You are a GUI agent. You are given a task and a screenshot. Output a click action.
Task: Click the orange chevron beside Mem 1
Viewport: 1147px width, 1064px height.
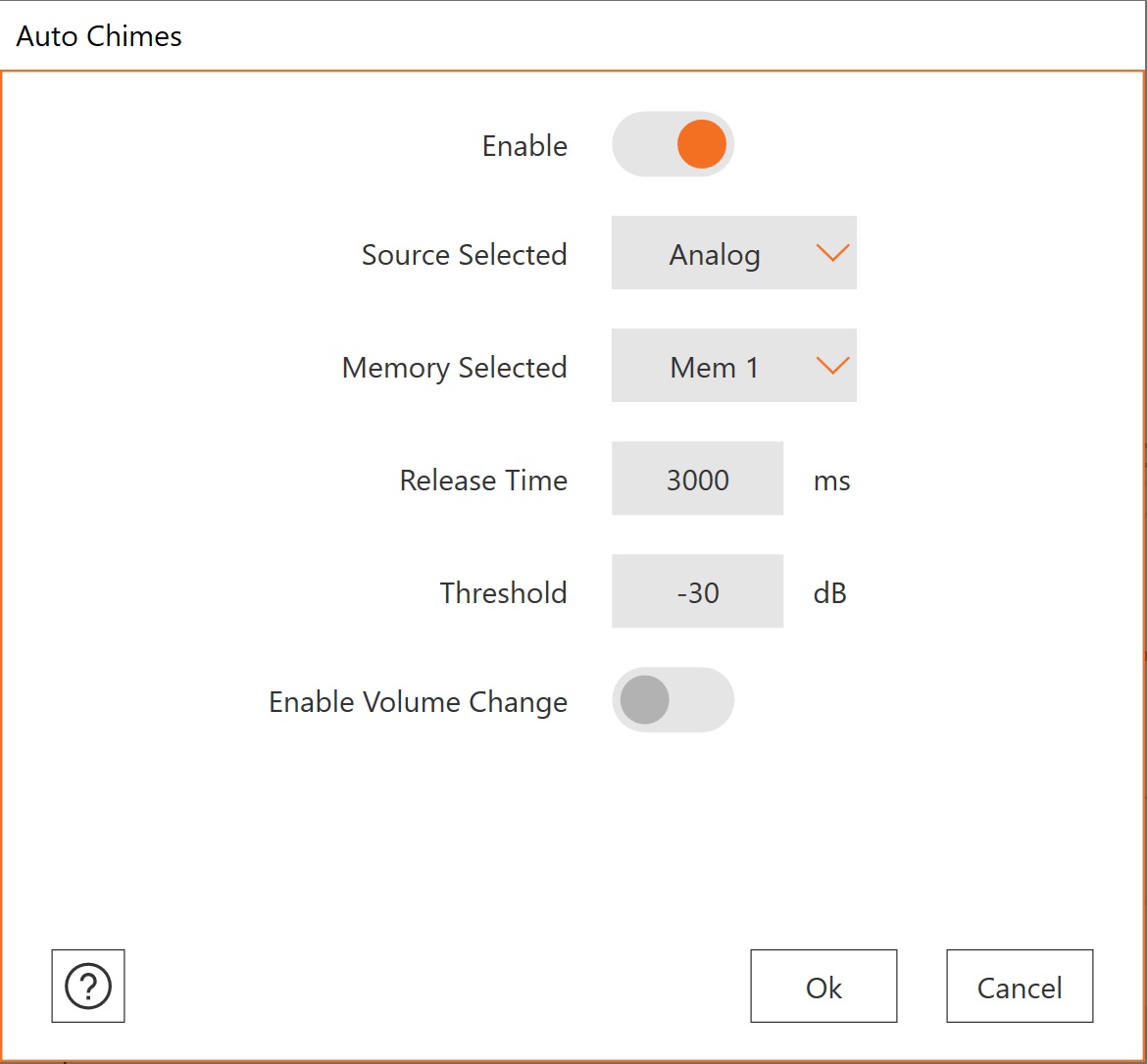coord(831,366)
